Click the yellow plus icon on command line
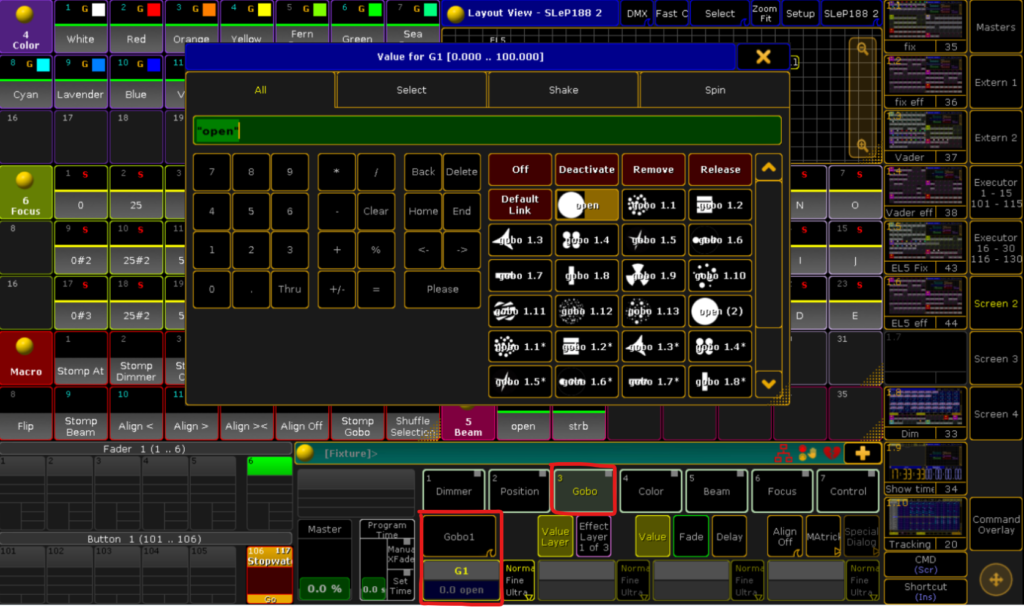The height and width of the screenshot is (607, 1024). click(x=862, y=453)
